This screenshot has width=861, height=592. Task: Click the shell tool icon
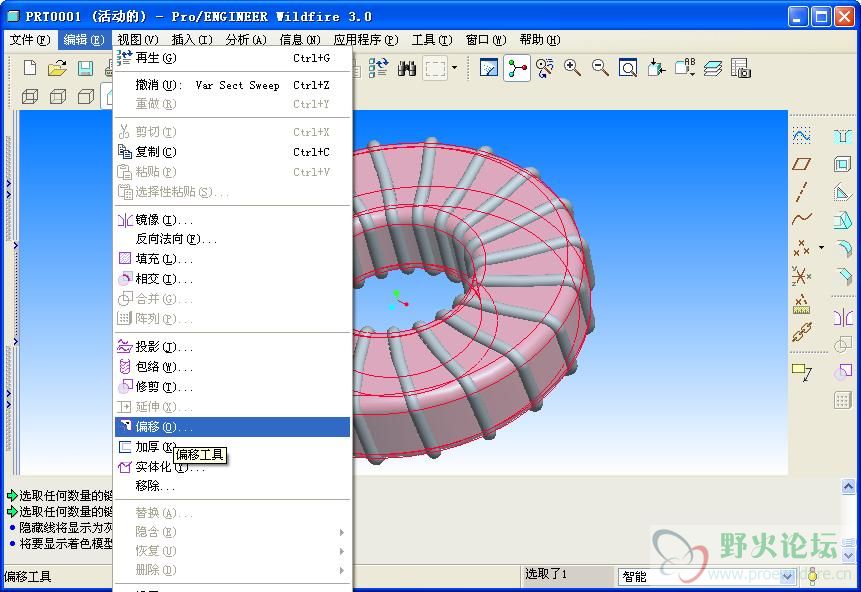pyautogui.click(x=842, y=164)
